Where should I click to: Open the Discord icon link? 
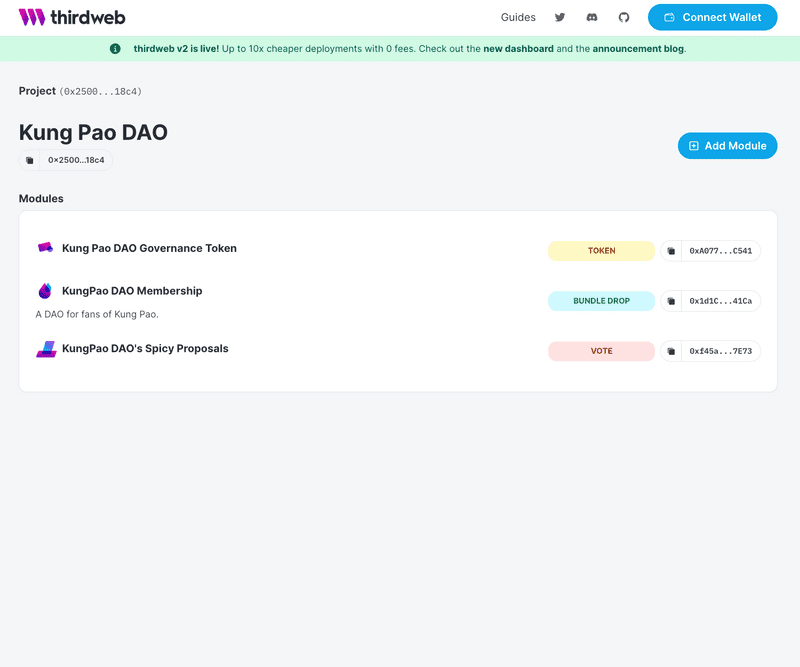click(x=592, y=17)
